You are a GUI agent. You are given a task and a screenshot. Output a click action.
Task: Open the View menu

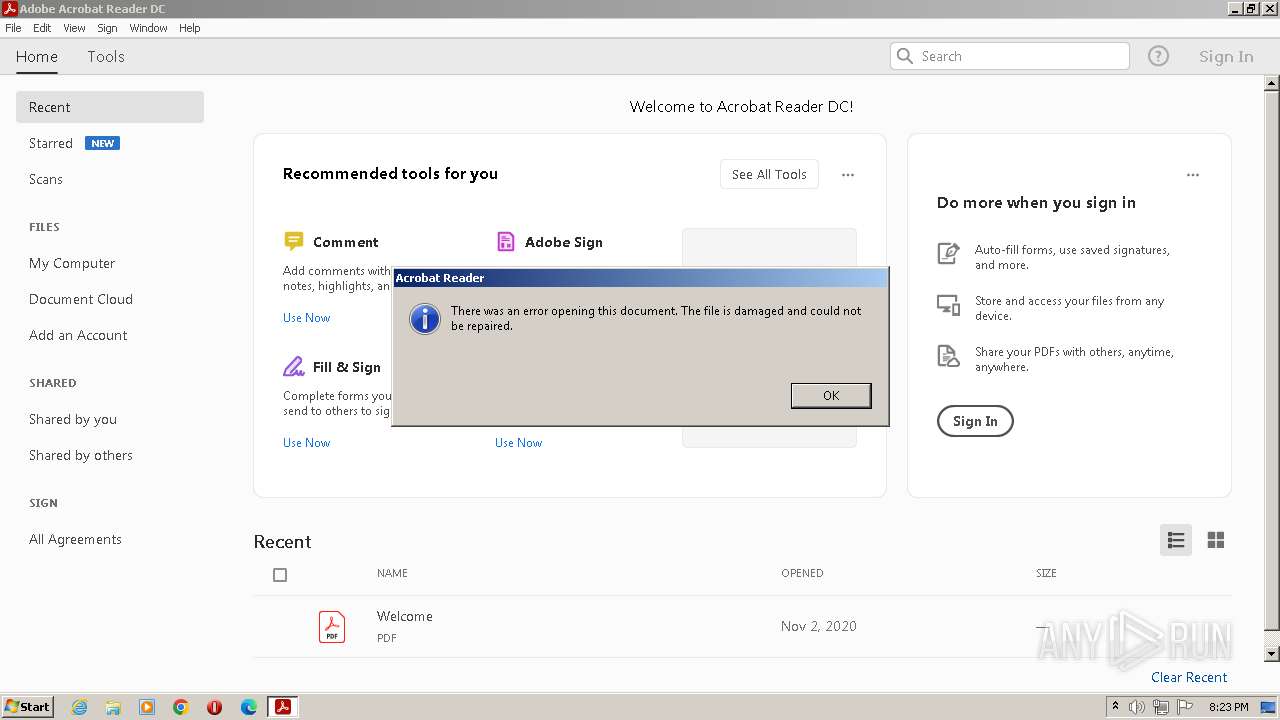tap(74, 28)
